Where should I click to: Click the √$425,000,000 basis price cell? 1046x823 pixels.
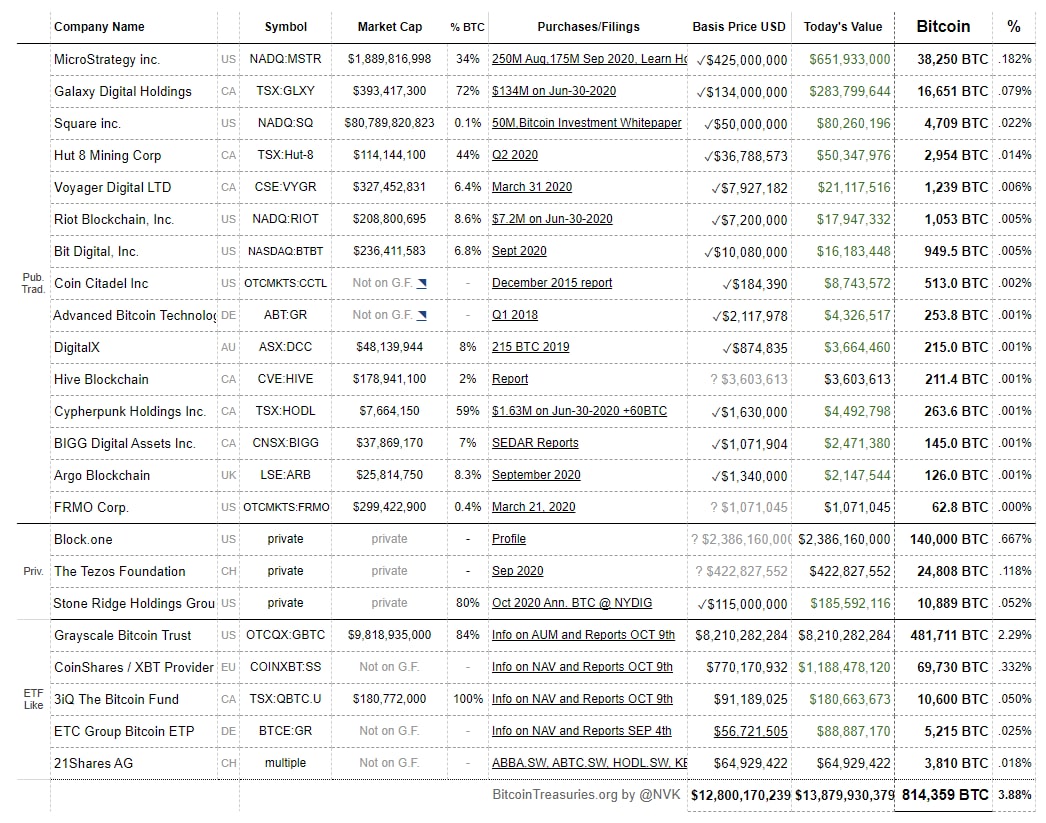[x=742, y=60]
